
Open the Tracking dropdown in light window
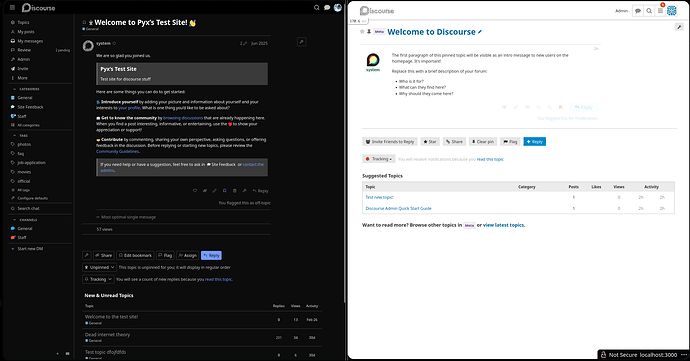pyautogui.click(x=379, y=159)
